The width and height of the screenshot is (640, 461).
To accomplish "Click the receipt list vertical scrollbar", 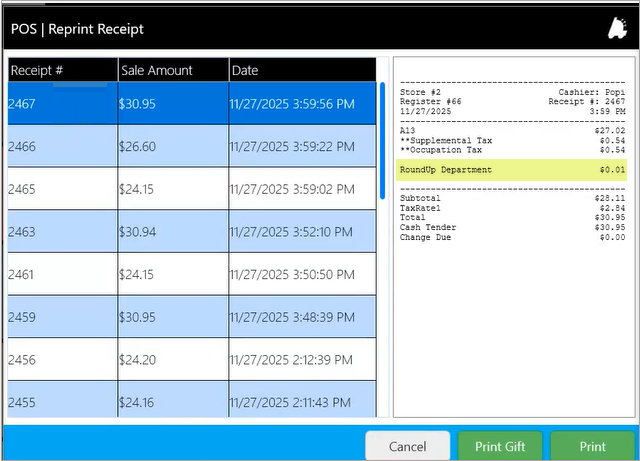I will click(x=382, y=140).
